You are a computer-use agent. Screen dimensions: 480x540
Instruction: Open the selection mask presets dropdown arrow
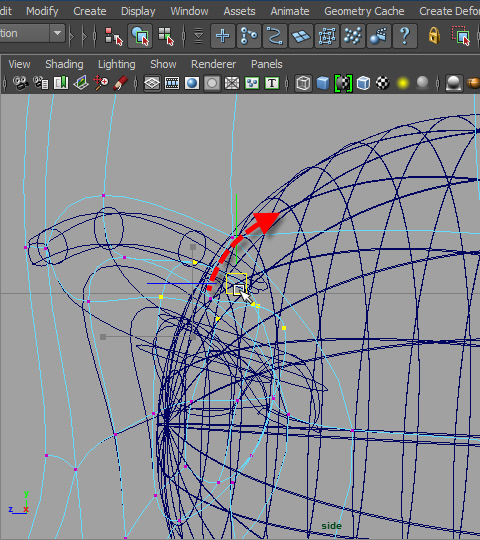(198, 36)
